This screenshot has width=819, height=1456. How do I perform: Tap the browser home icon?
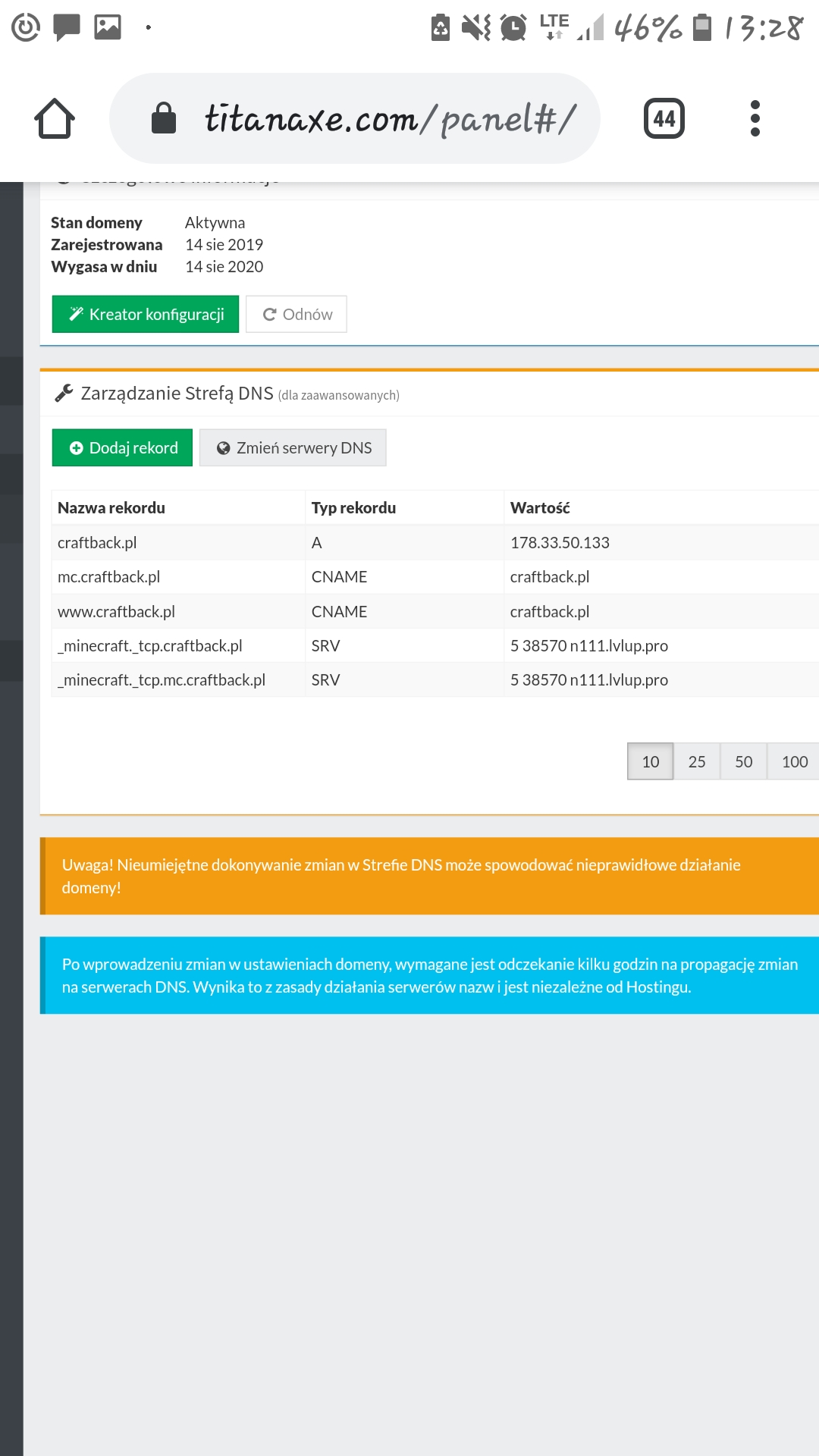coord(55,119)
